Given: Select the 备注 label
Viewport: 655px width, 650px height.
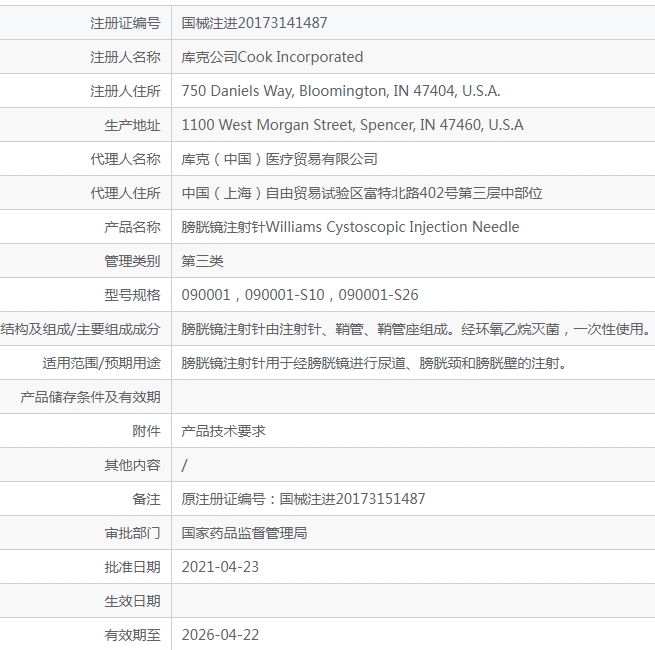Looking at the screenshot, I should coord(147,499).
